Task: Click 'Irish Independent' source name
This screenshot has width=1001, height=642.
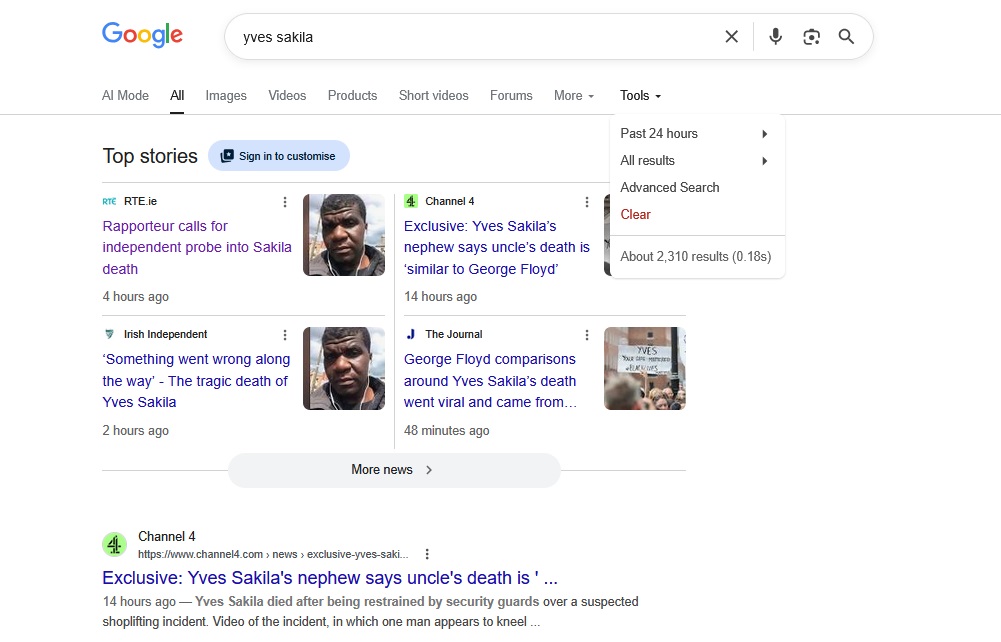Action: 165,334
